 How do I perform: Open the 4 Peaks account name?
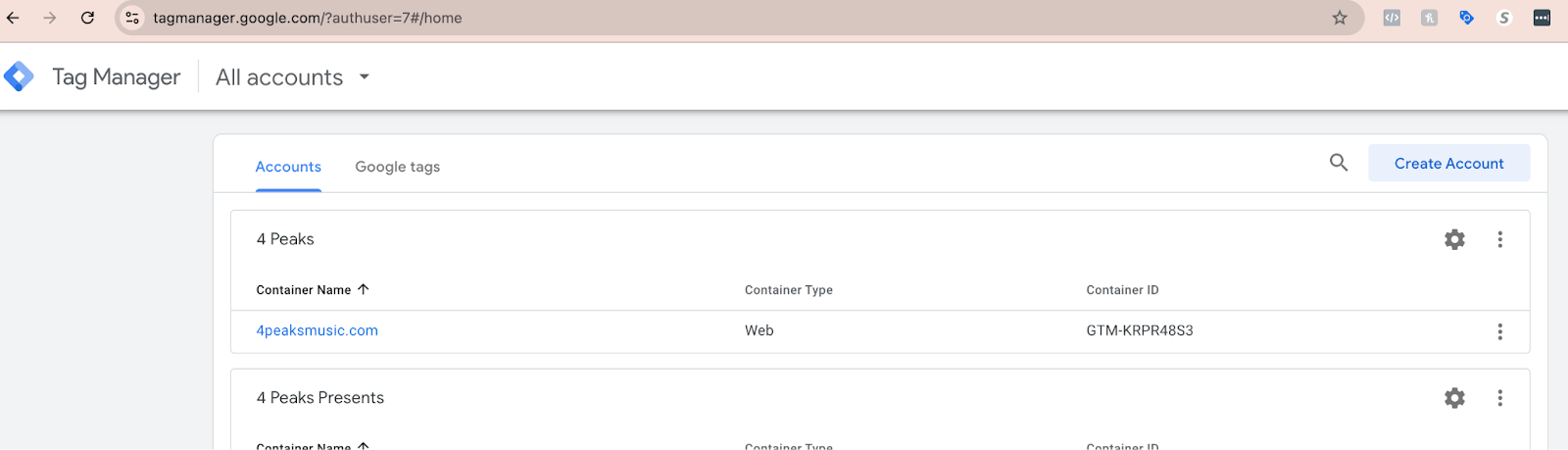point(285,239)
